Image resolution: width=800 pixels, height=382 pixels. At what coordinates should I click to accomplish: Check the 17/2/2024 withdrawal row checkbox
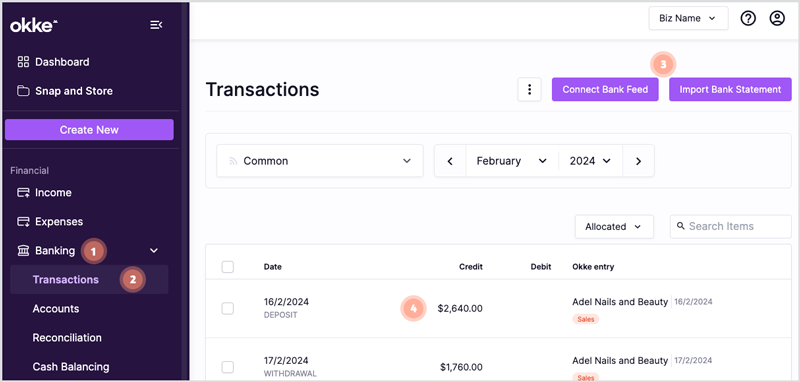(228, 367)
